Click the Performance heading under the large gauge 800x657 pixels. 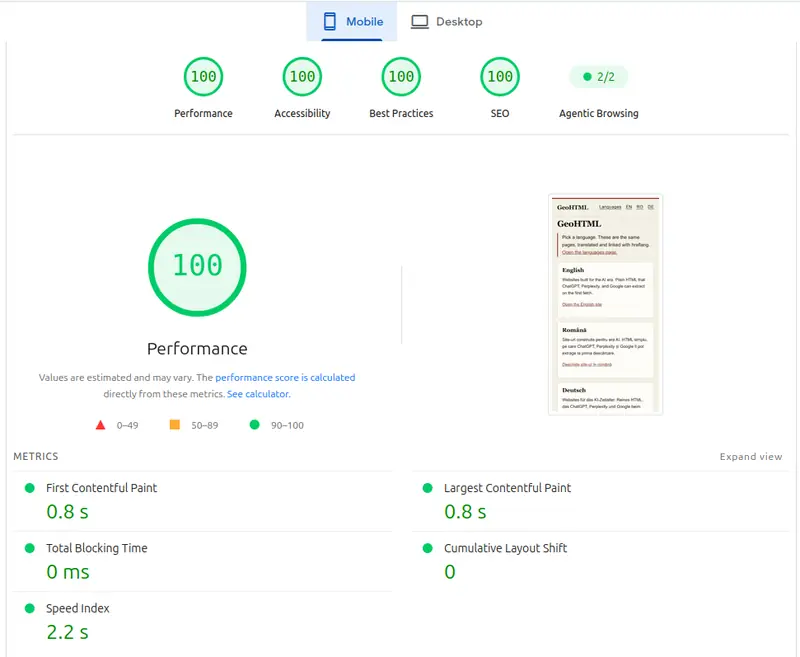197,348
